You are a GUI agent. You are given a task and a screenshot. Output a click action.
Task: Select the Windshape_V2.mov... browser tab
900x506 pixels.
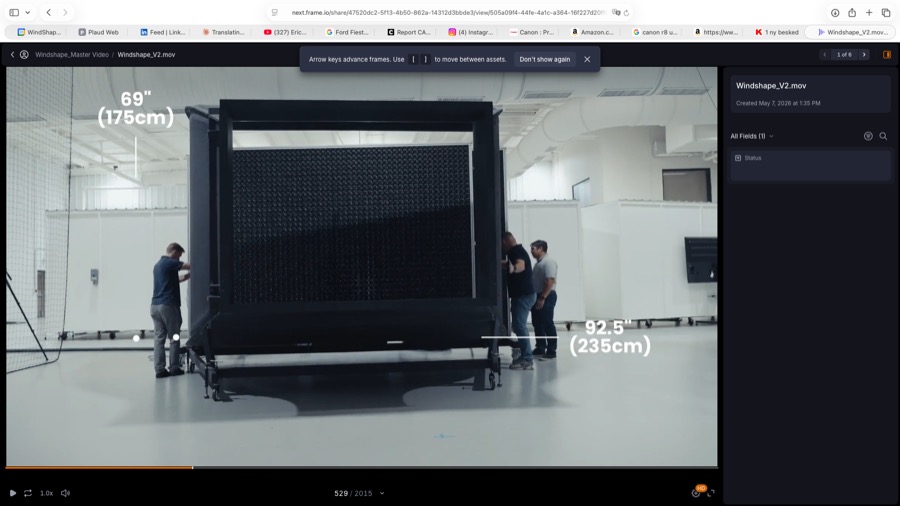coord(852,32)
